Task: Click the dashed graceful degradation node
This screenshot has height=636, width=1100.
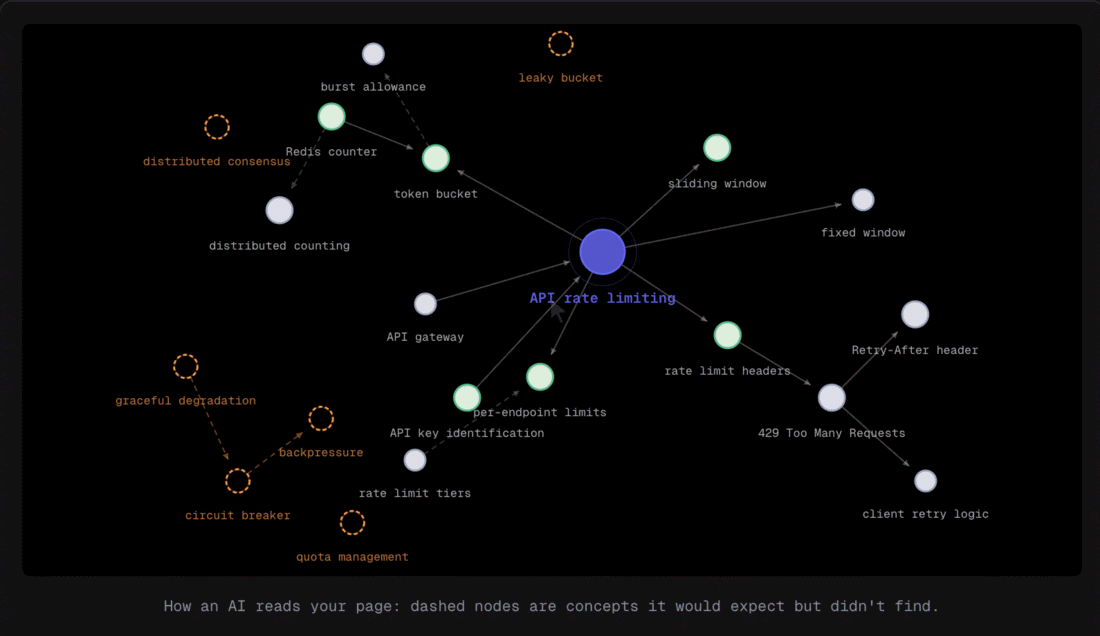Action: click(186, 367)
